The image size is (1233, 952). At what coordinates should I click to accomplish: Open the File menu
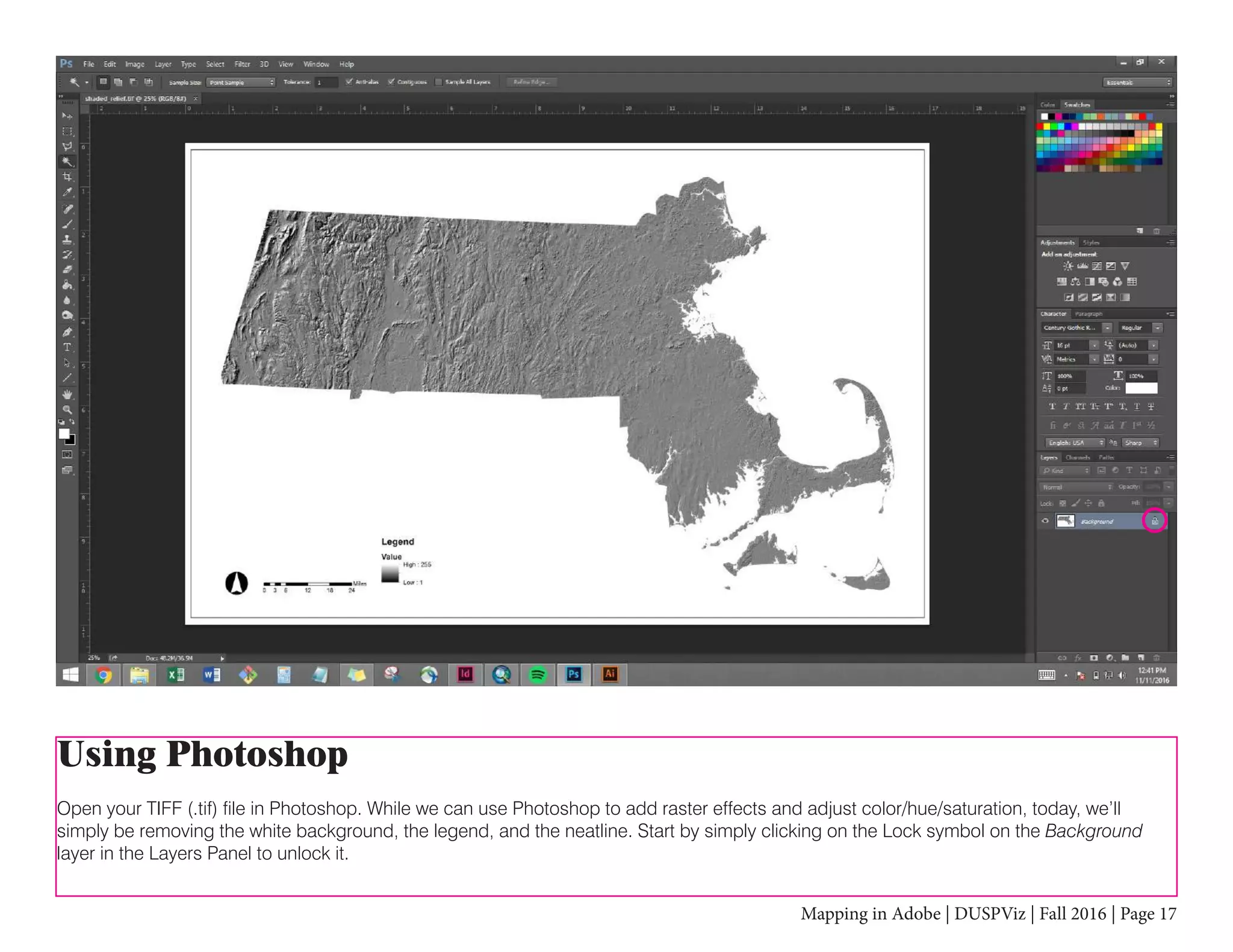point(89,64)
